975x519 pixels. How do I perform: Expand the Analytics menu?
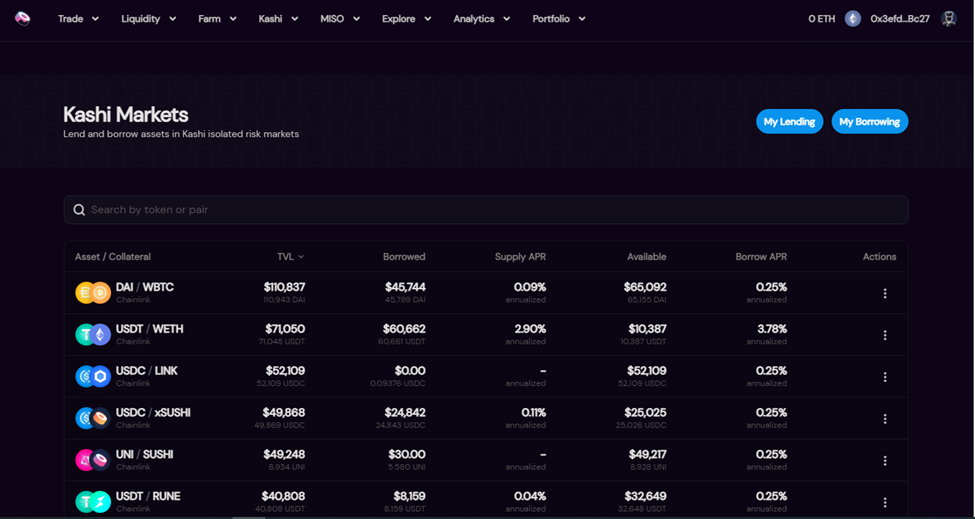tap(482, 19)
